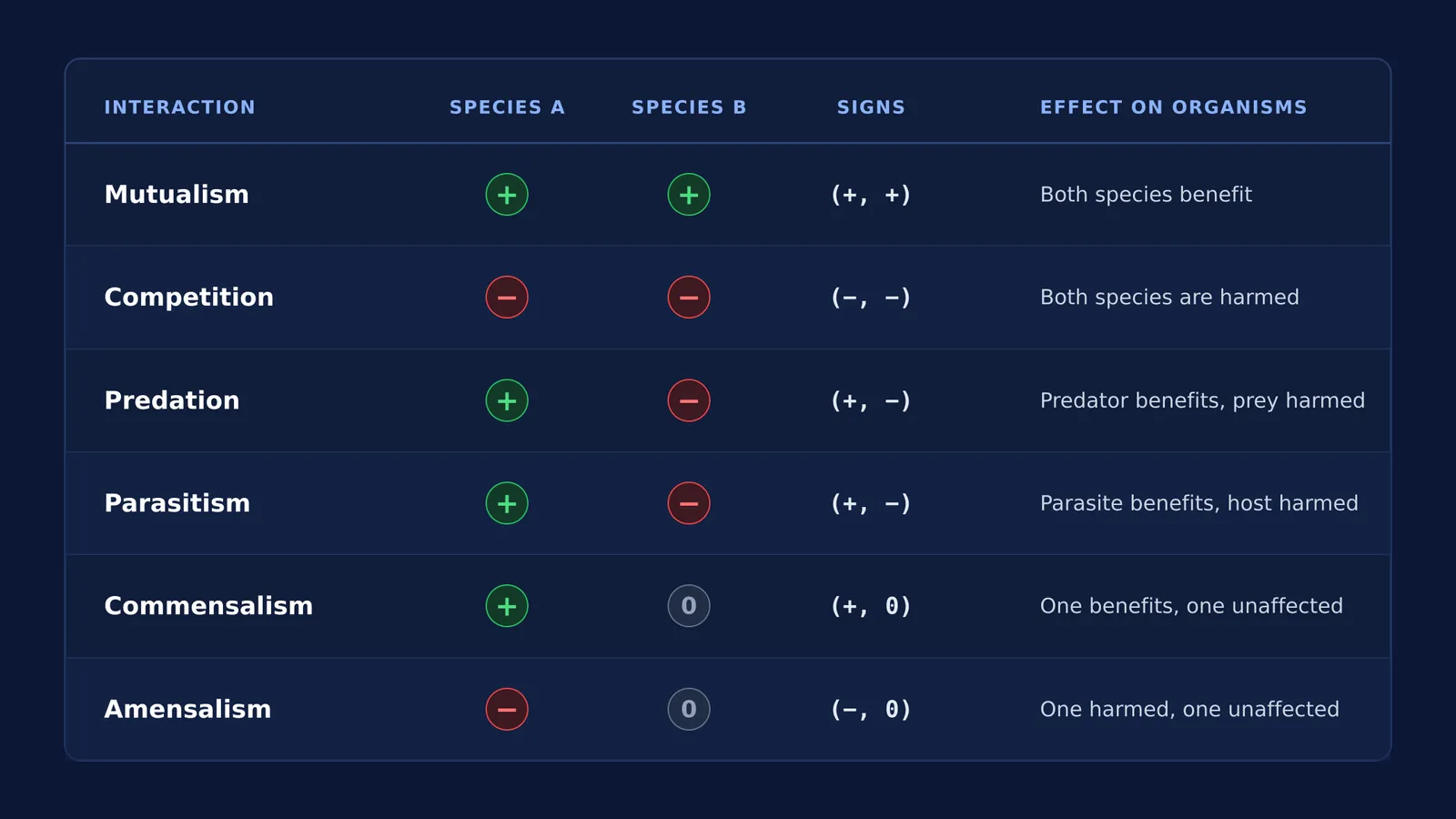Click the Species A column header
Image resolution: width=1456 pixels, height=819 pixels.
pyautogui.click(x=507, y=107)
